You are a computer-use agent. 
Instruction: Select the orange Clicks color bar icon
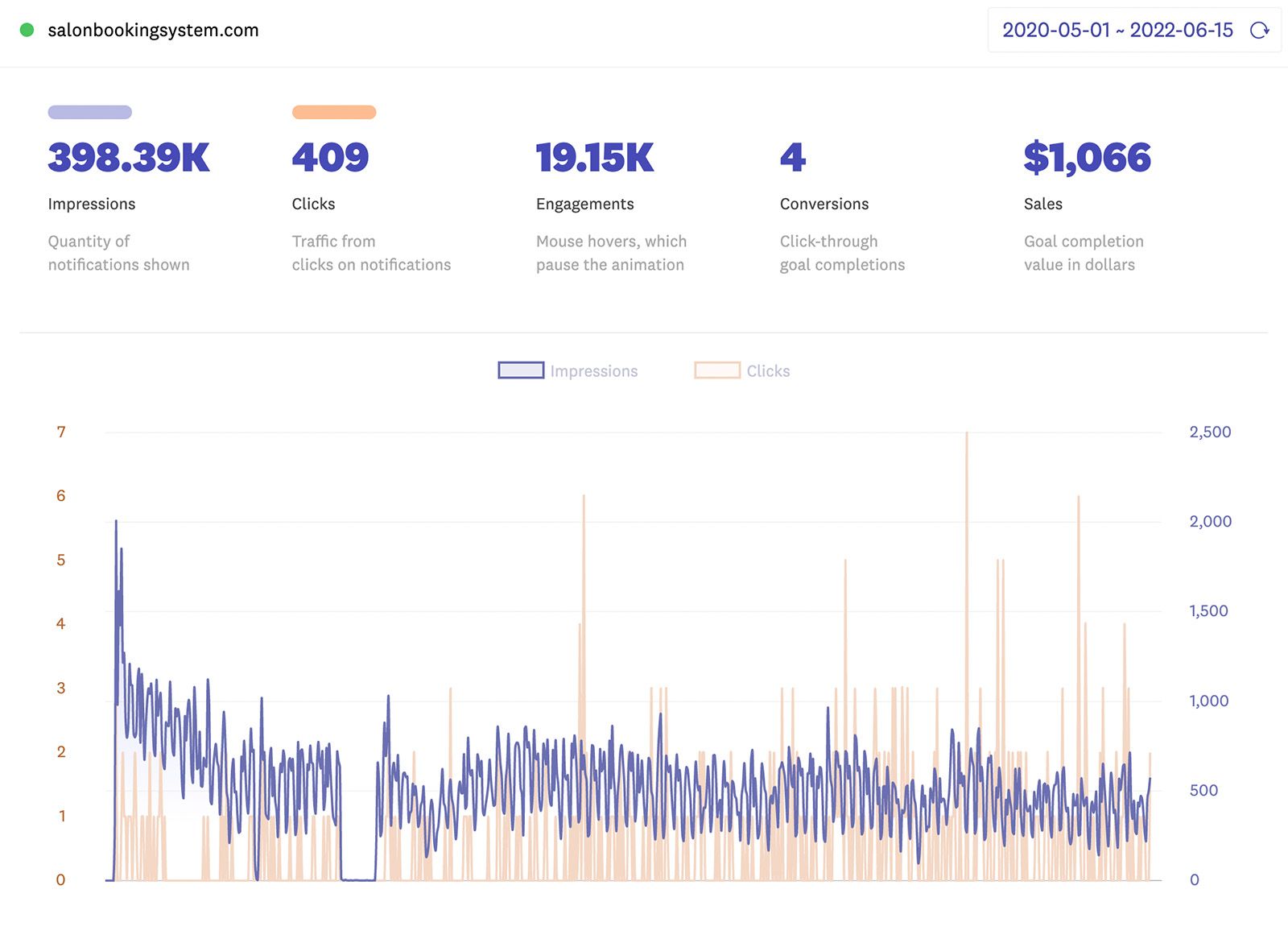coord(334,111)
